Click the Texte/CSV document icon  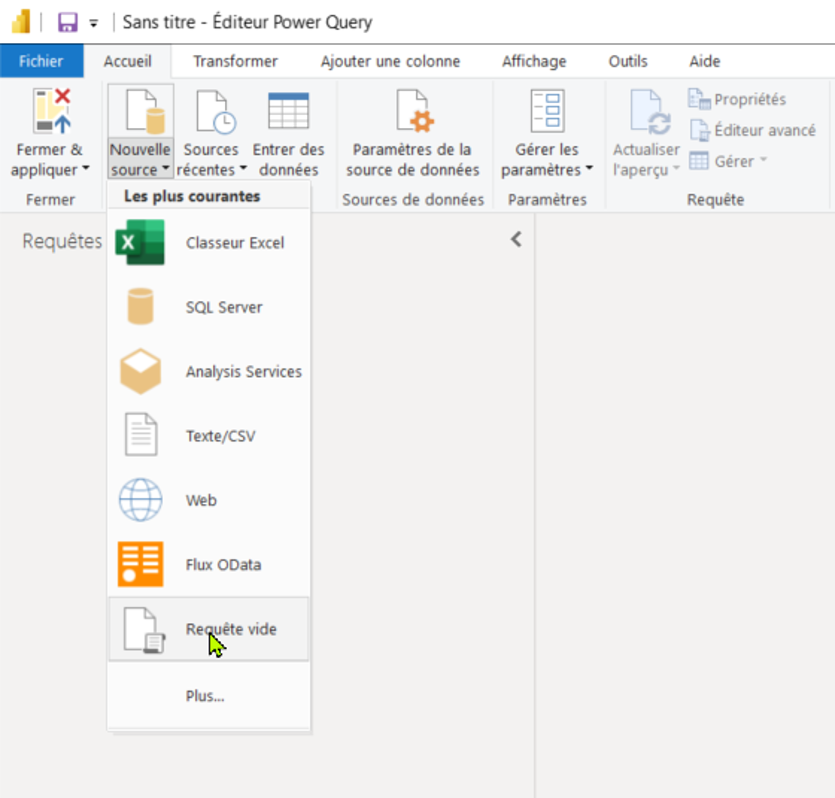141,435
